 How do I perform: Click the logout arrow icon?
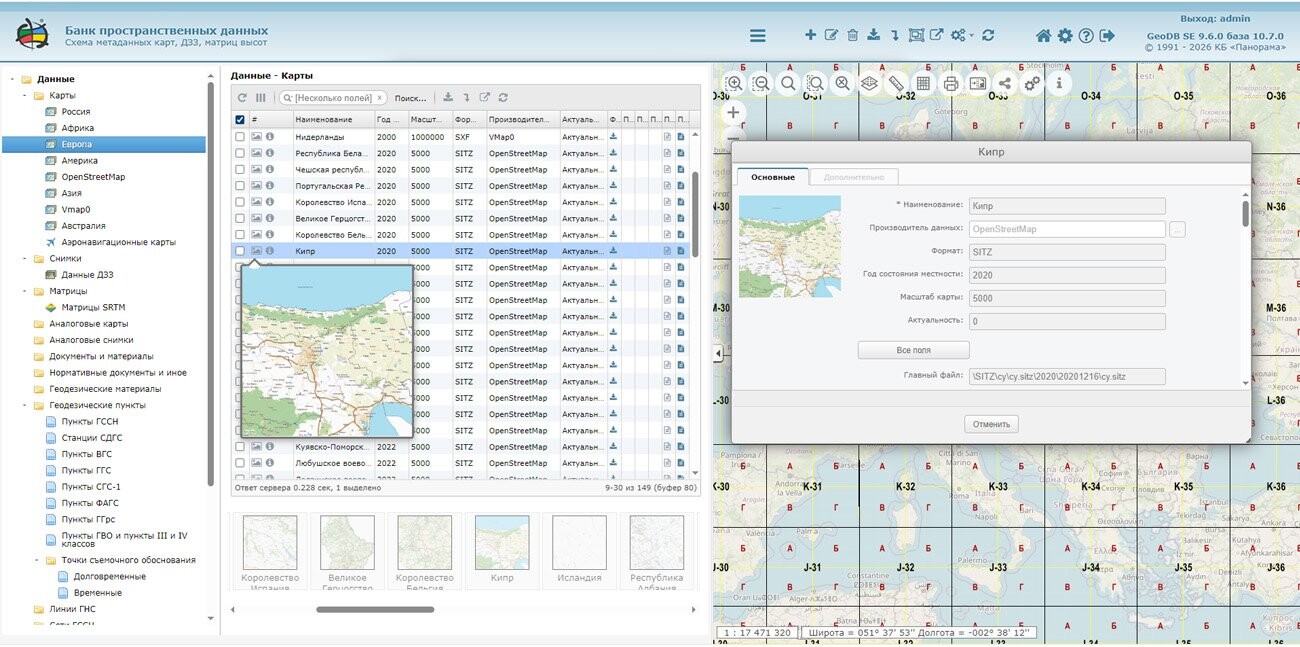pyautogui.click(x=1107, y=35)
